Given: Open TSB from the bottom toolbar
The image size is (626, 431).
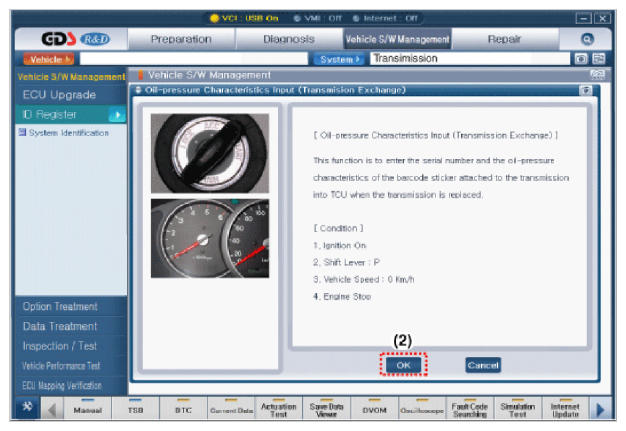Looking at the screenshot, I should pyautogui.click(x=135, y=409).
